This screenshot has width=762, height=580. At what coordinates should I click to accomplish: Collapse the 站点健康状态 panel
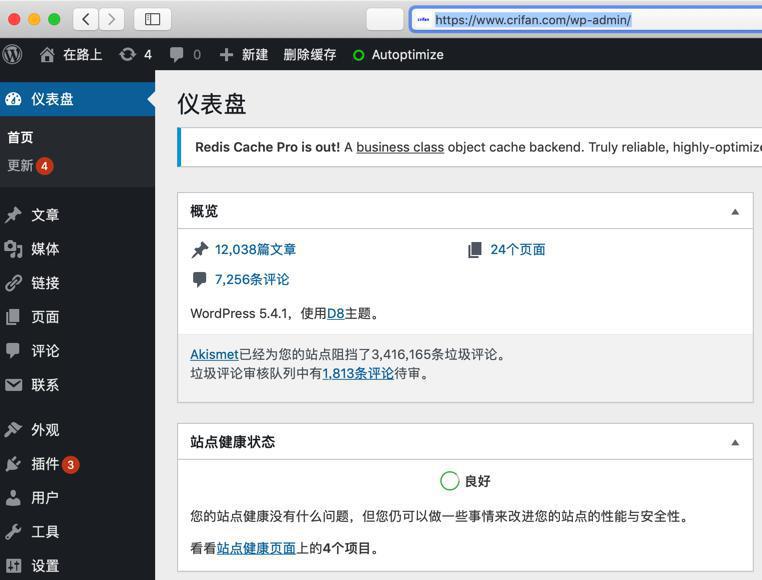pos(735,442)
